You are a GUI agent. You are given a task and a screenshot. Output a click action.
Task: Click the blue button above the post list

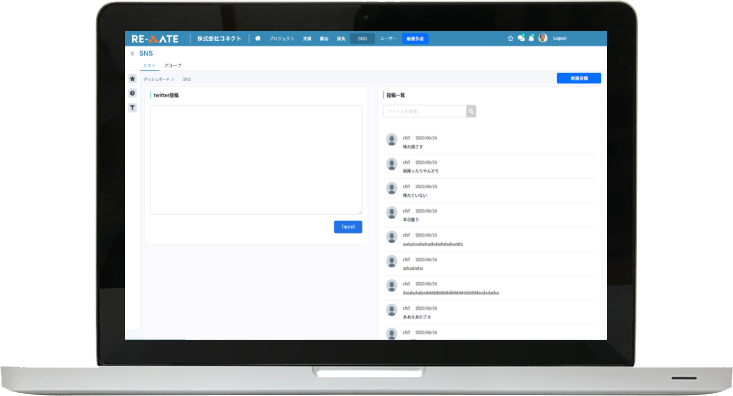(579, 78)
